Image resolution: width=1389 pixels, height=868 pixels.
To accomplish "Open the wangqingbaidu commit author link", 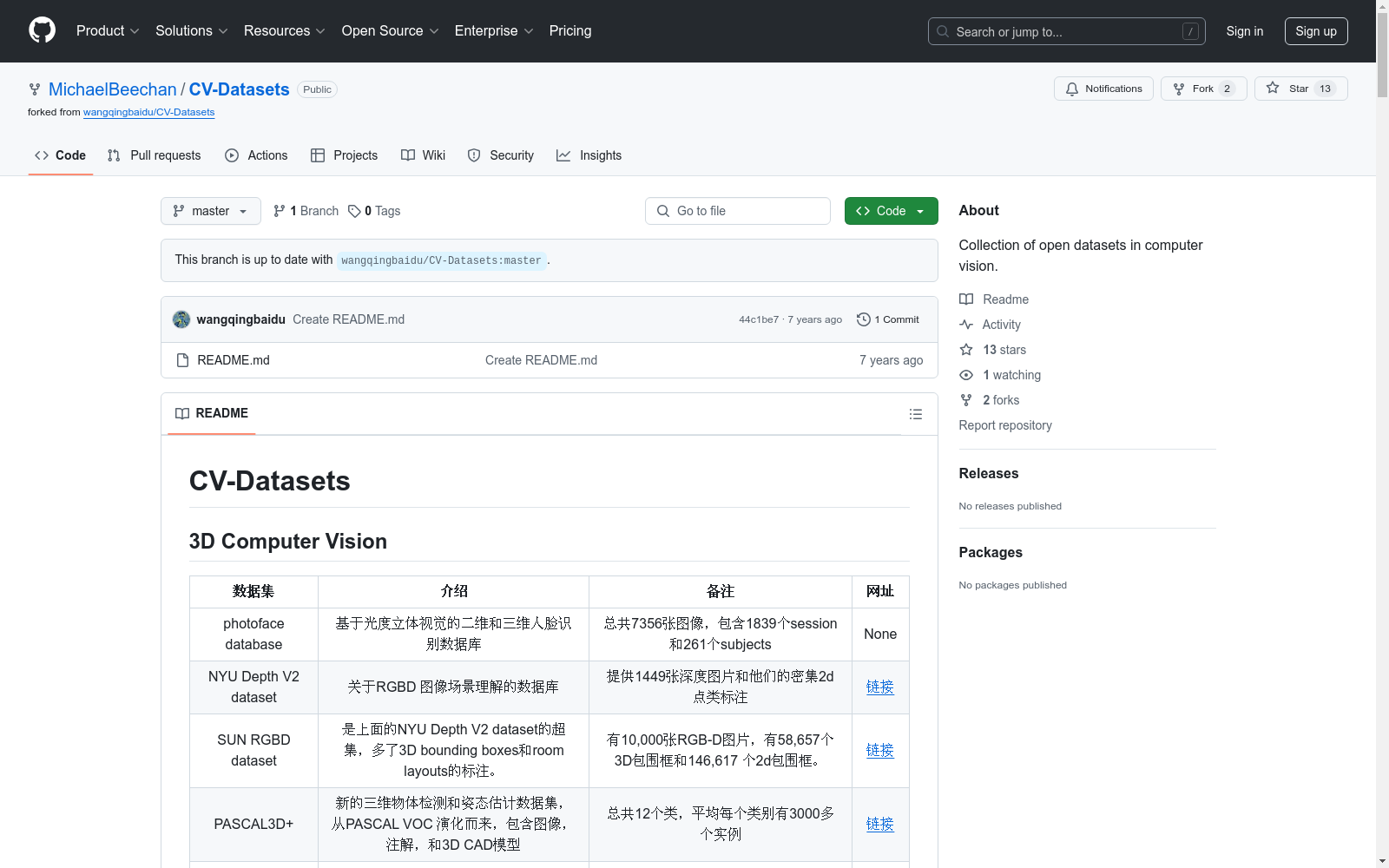I will 241,319.
